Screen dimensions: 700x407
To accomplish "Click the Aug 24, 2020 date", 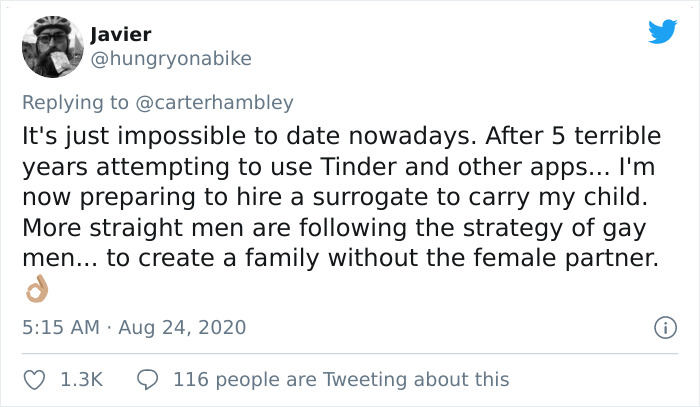I will point(182,328).
